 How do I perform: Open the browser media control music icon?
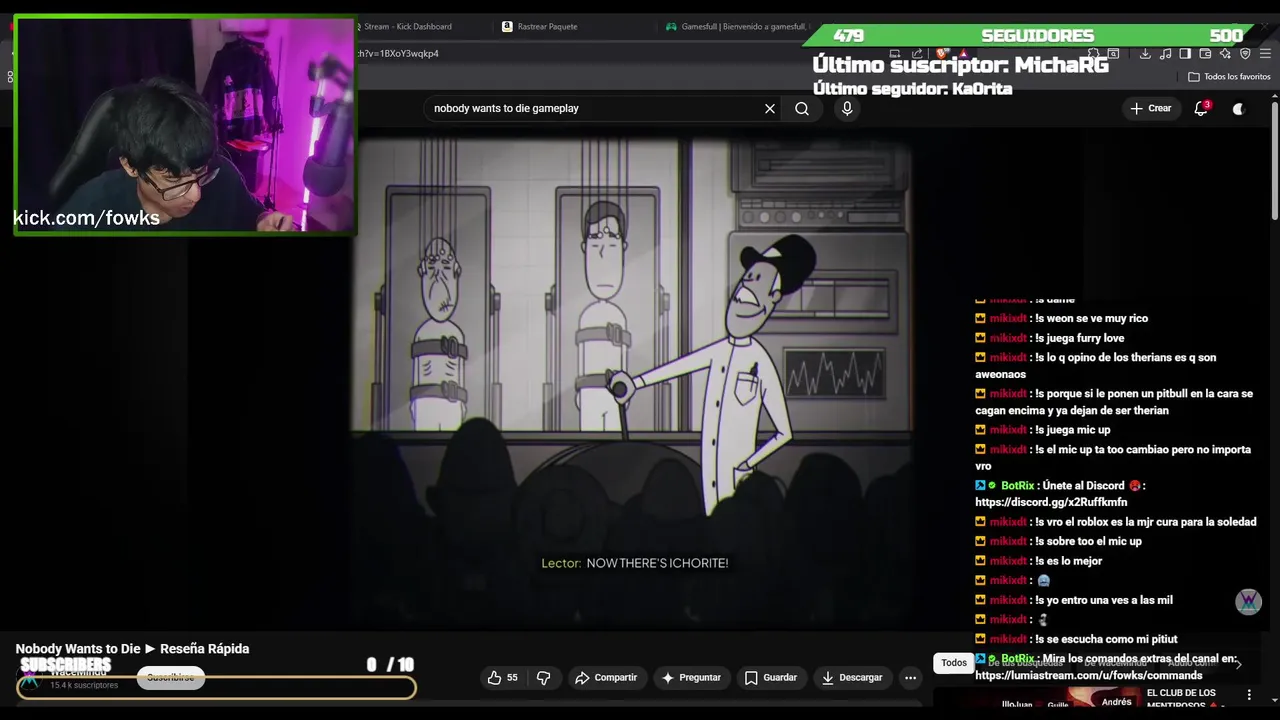tap(1165, 53)
